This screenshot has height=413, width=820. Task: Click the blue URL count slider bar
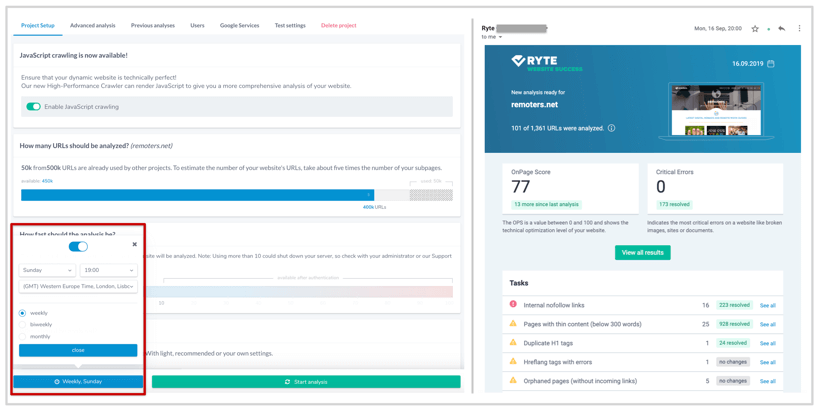coord(198,195)
